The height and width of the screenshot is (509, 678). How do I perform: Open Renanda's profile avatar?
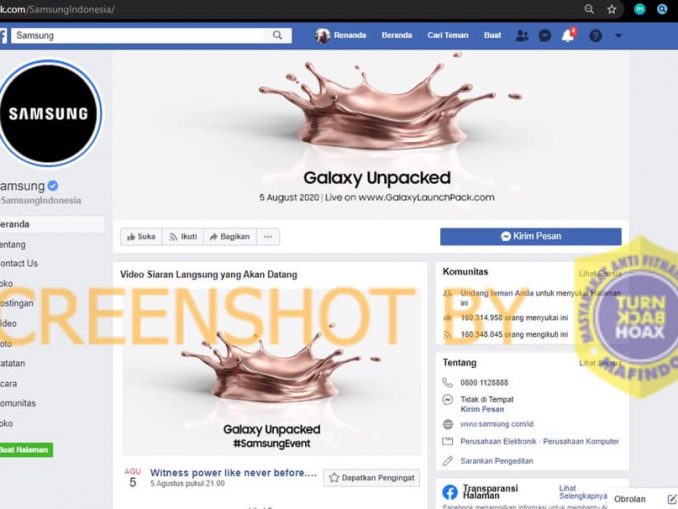322,35
